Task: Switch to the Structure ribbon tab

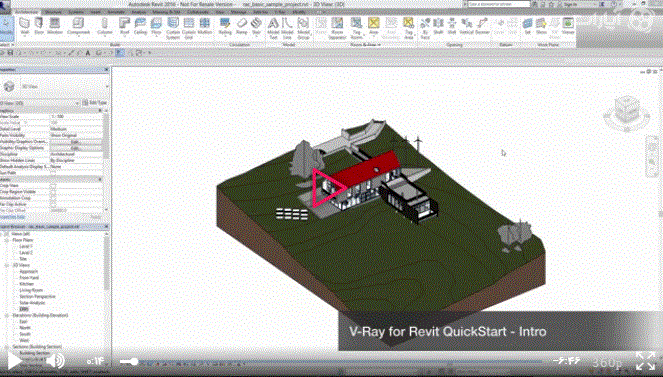Action: 54,12
